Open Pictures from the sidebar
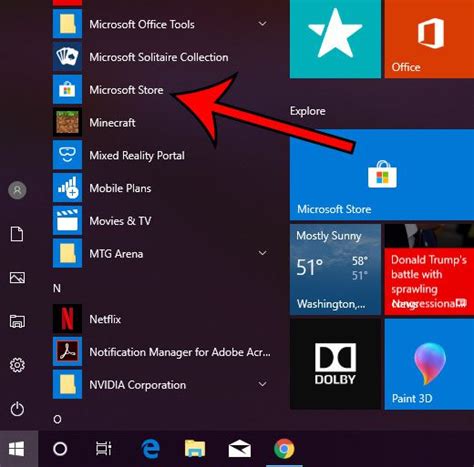Screen dimensions: 474x467 pos(17,278)
